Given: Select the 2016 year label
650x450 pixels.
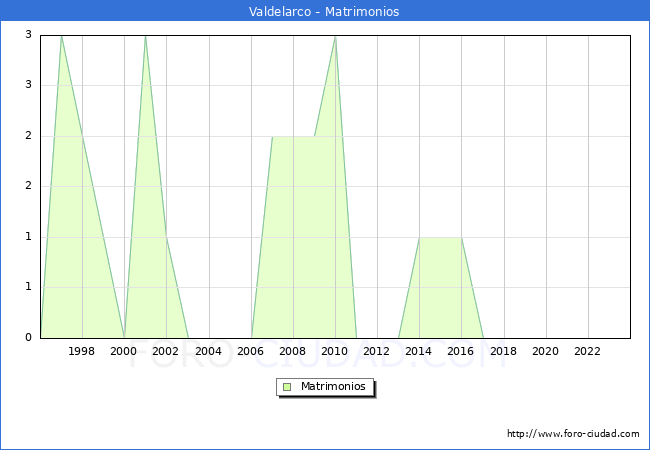Looking at the screenshot, I should (461, 351).
